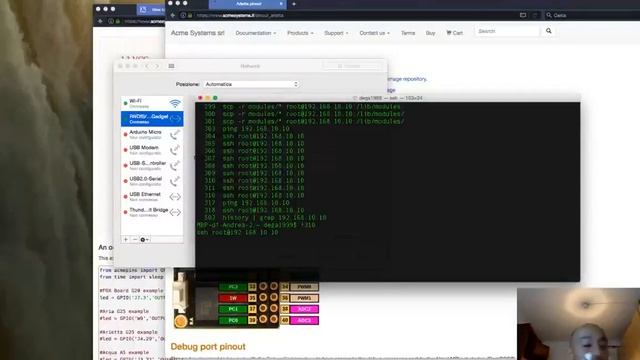Open the Buy page link
The image size is (640, 360).
430,33
